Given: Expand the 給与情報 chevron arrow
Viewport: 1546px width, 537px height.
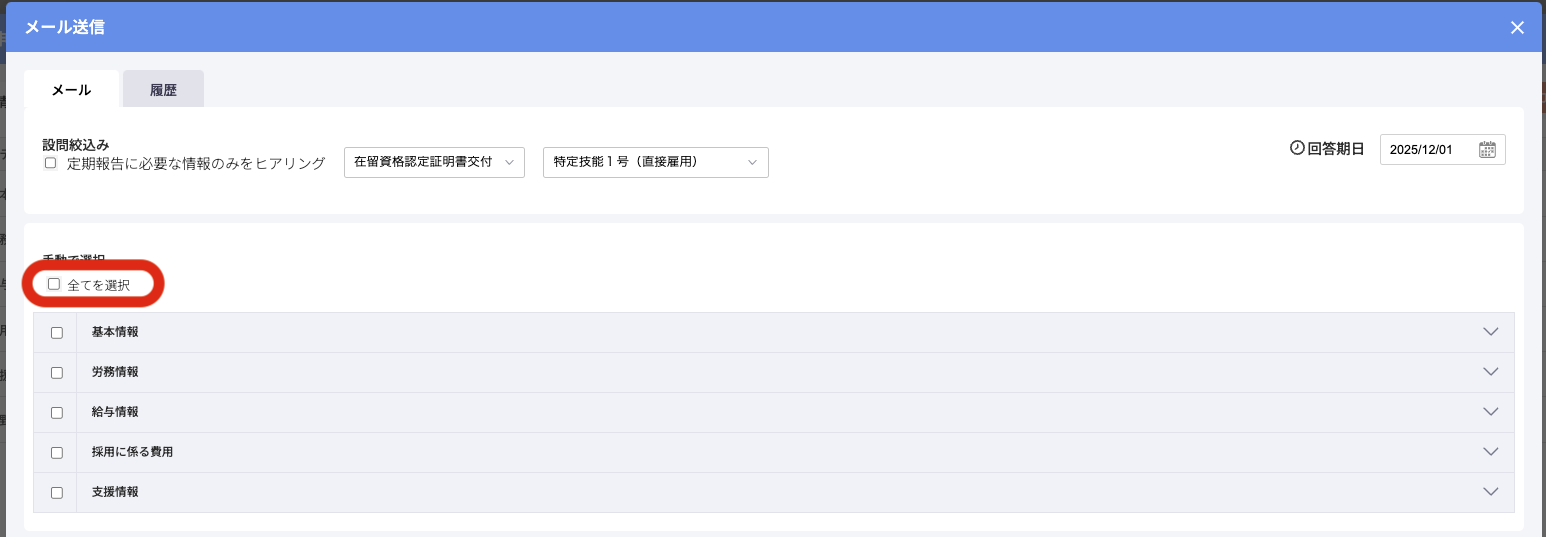Looking at the screenshot, I should (x=1491, y=412).
